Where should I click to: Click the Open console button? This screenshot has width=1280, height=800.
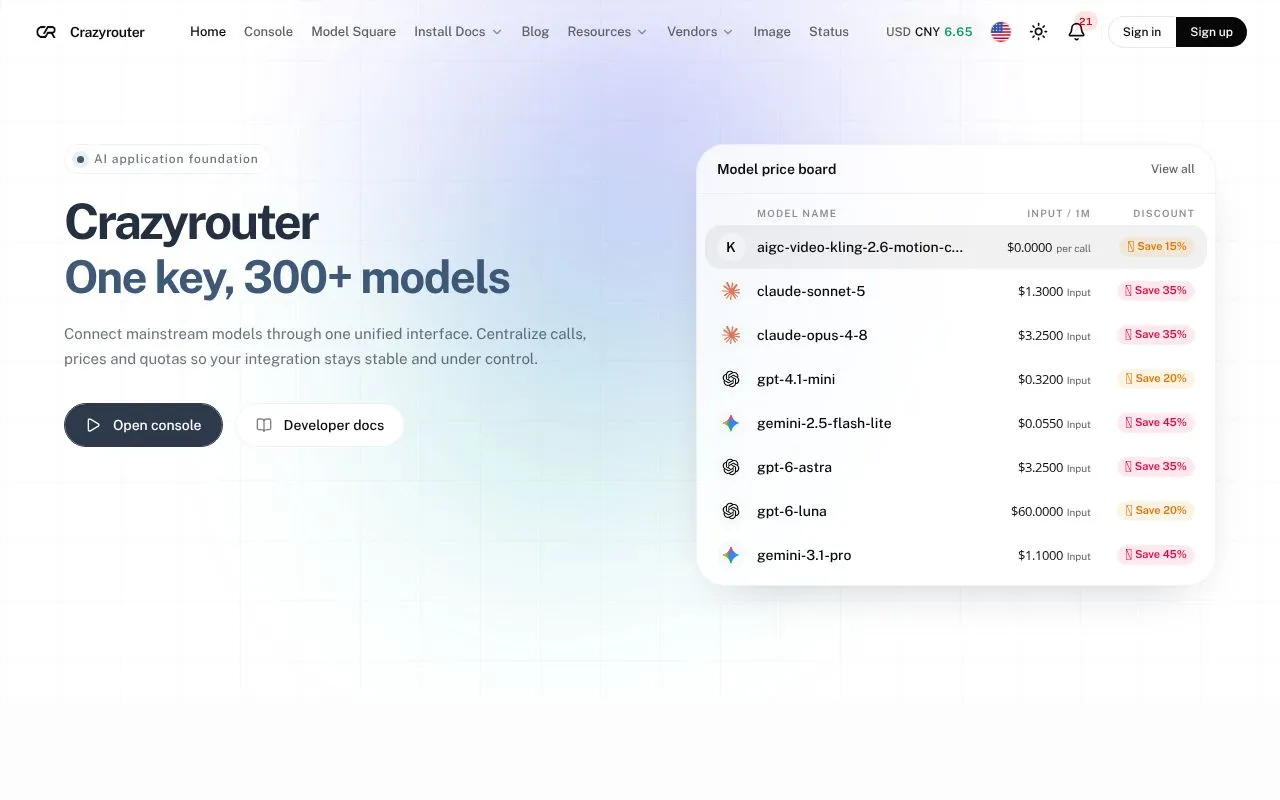tap(143, 425)
